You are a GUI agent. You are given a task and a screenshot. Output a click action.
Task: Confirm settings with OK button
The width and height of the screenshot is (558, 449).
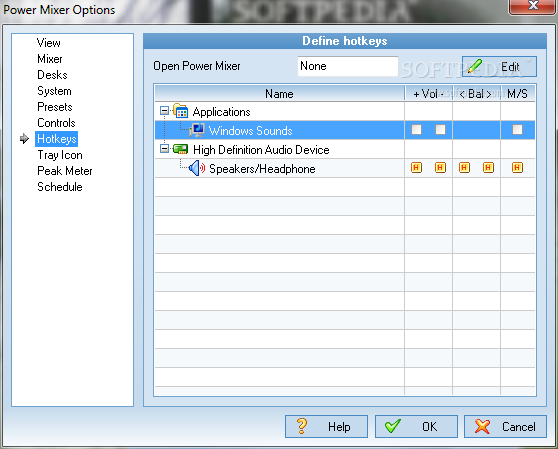click(x=416, y=426)
